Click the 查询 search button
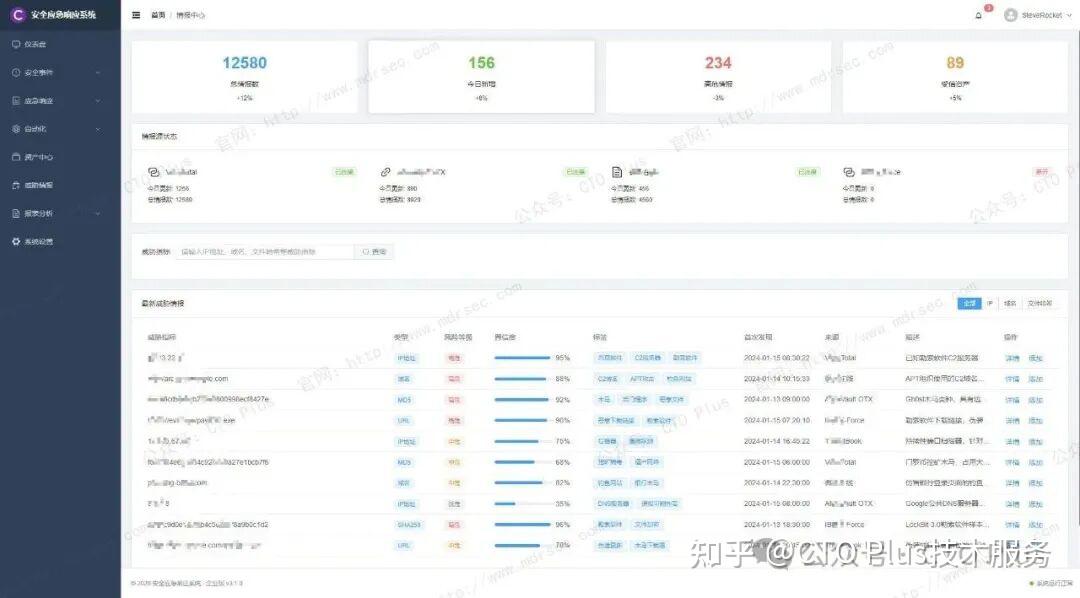Screen dimensions: 1080x598 coord(374,252)
